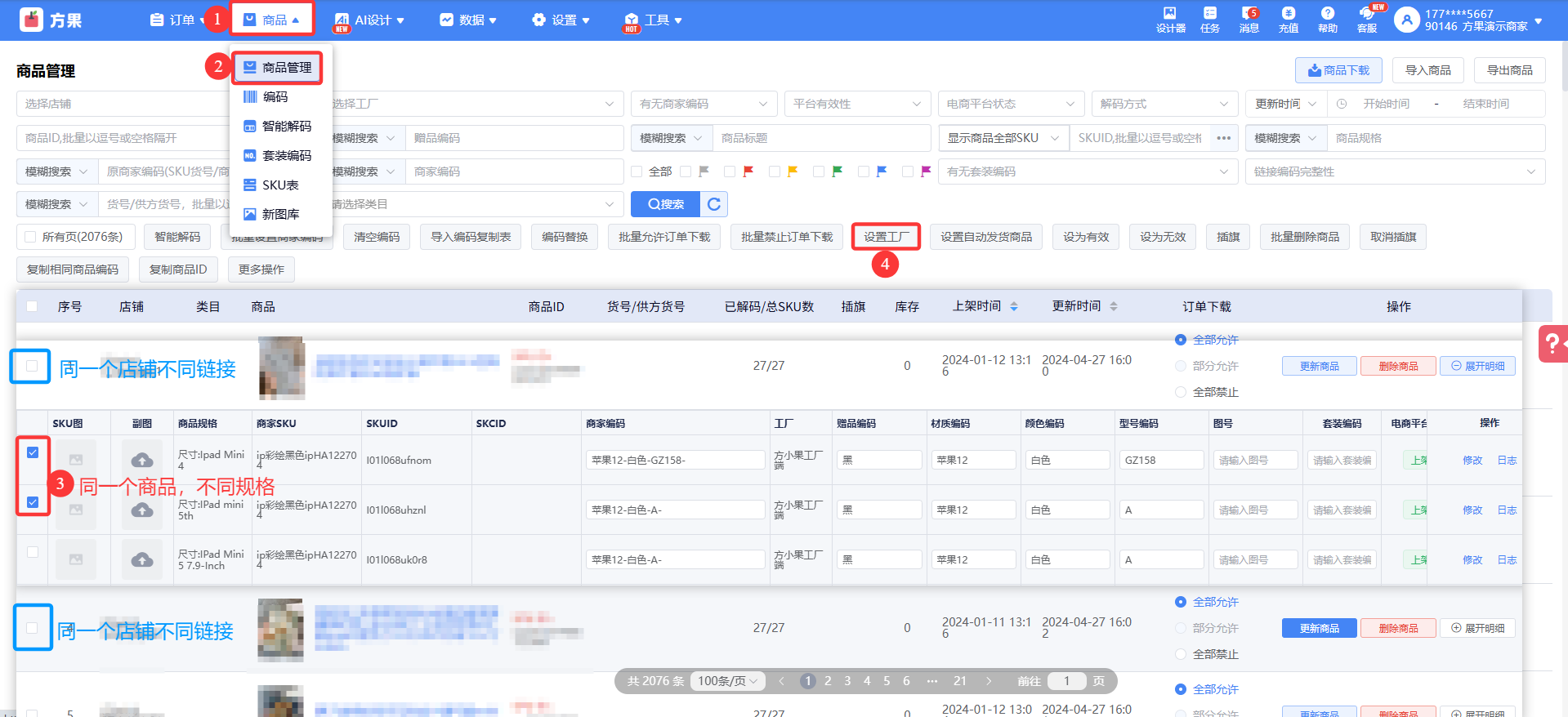Image resolution: width=1568 pixels, height=717 pixels.
Task: Open the 客服 customer service icon
Action: (x=1366, y=20)
